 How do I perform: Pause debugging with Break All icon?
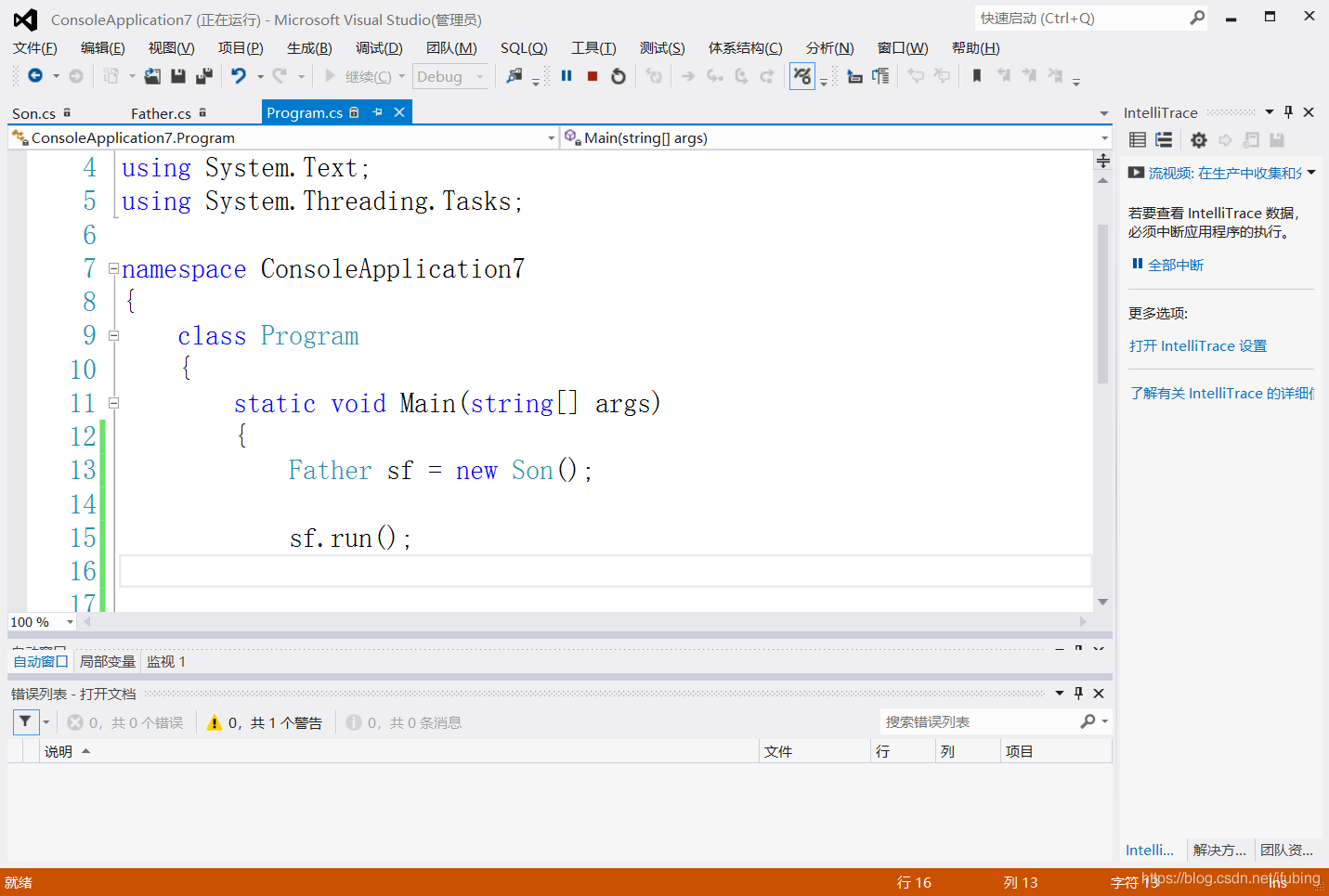click(x=567, y=76)
